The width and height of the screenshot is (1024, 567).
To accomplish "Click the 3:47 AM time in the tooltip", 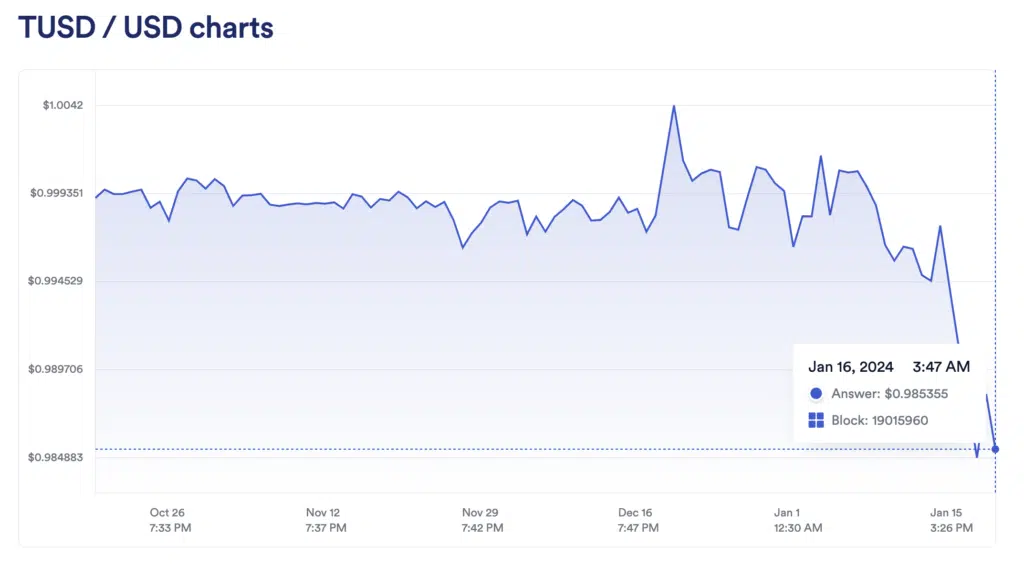I will tap(941, 367).
